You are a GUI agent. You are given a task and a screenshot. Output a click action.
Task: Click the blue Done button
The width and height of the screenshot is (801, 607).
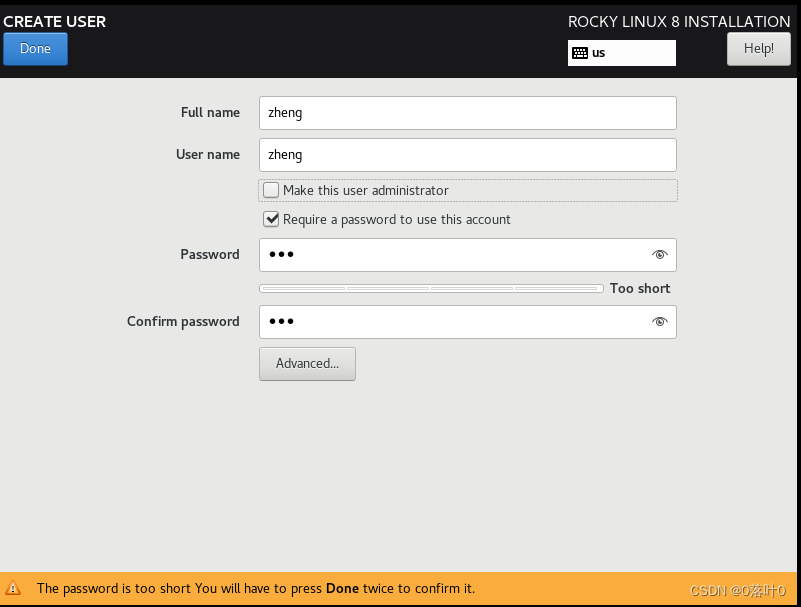[35, 49]
